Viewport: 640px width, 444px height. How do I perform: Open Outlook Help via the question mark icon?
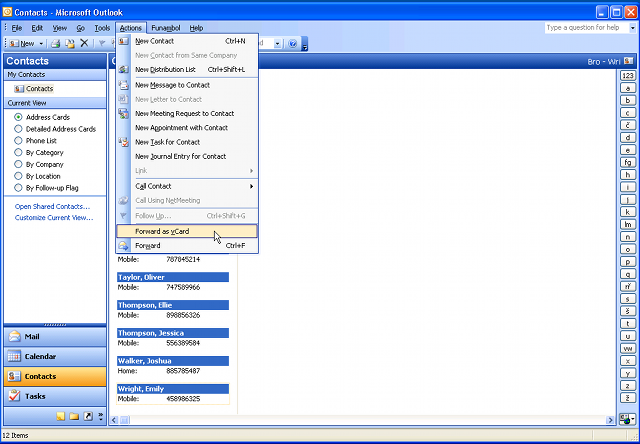(x=292, y=43)
